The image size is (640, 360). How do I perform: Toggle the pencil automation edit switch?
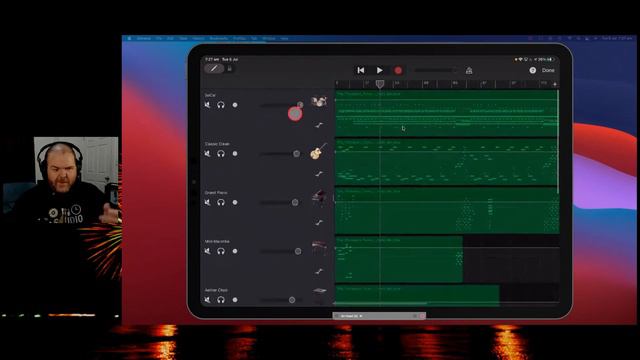coord(214,69)
